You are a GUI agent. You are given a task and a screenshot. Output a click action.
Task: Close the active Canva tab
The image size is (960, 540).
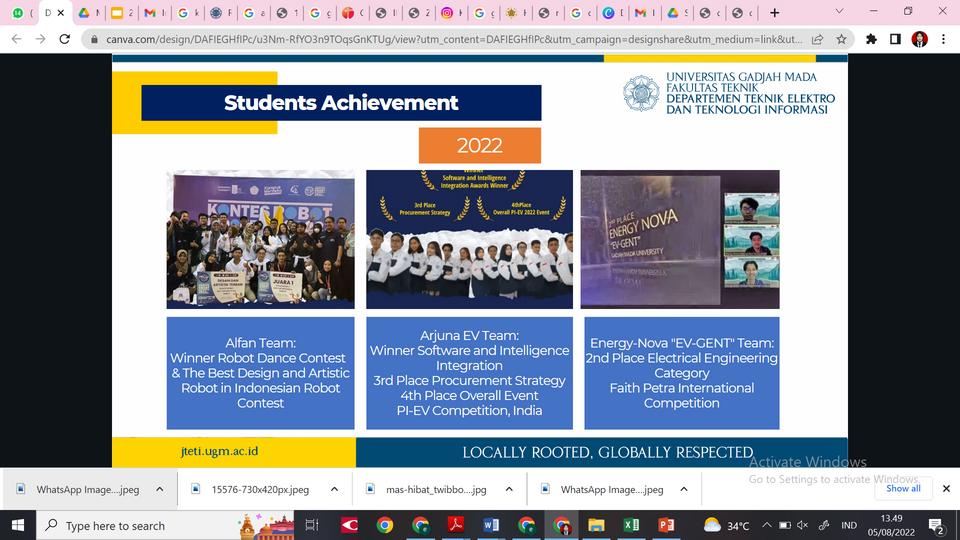pyautogui.click(x=61, y=13)
